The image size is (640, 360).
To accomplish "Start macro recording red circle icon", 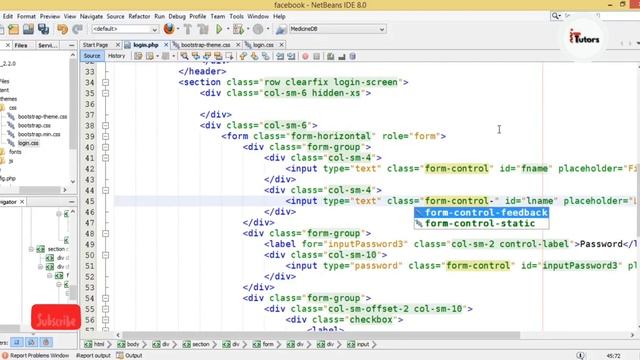I will (x=305, y=56).
